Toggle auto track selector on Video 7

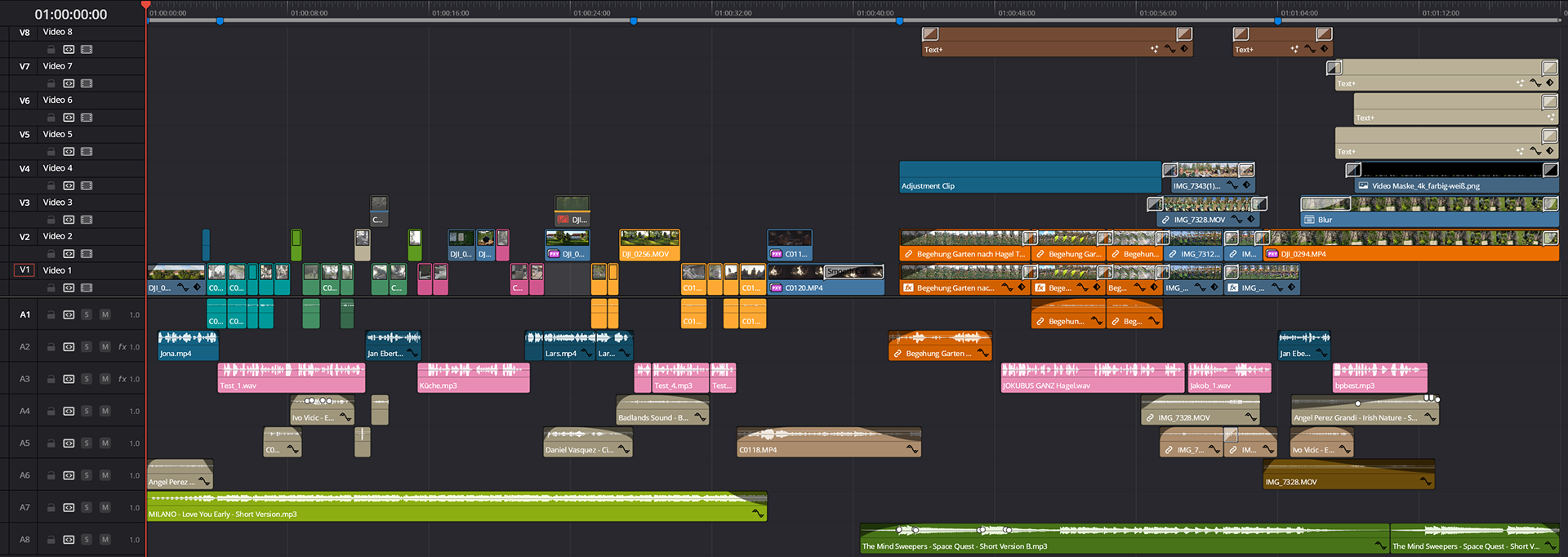click(x=69, y=83)
